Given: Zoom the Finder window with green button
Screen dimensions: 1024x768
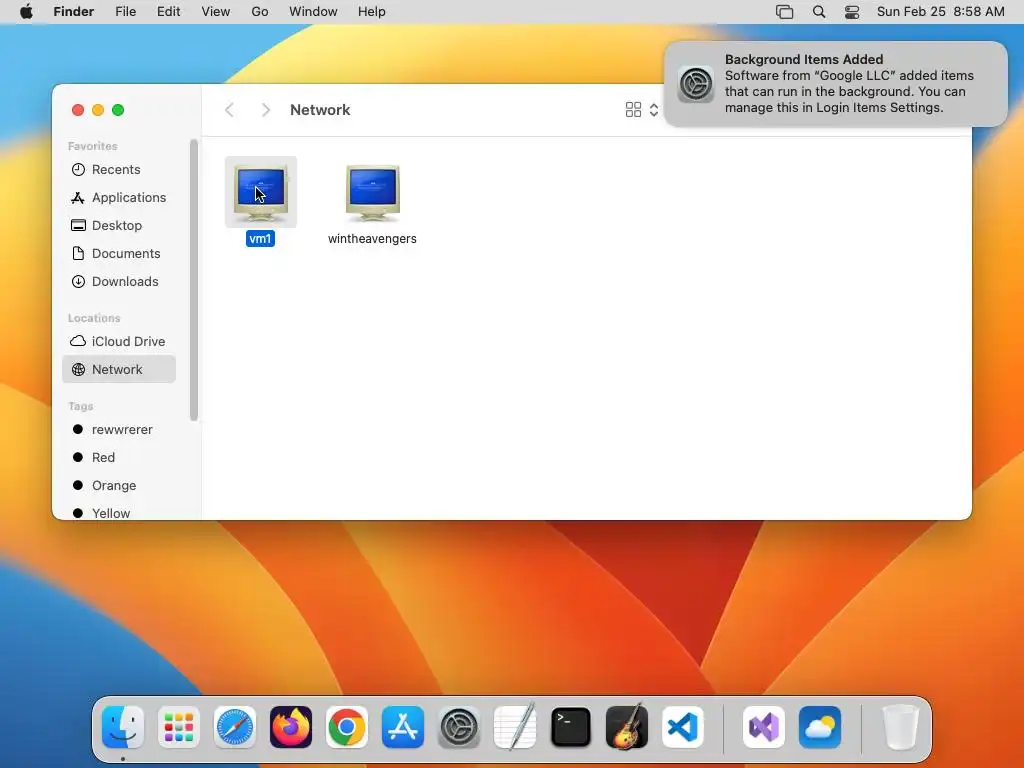Looking at the screenshot, I should click(118, 110).
